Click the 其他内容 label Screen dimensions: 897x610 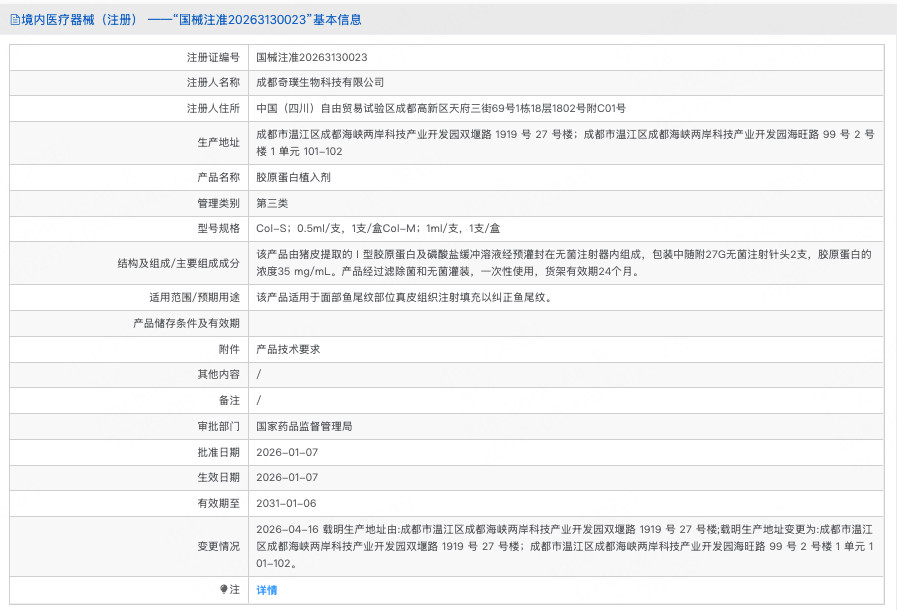point(219,374)
